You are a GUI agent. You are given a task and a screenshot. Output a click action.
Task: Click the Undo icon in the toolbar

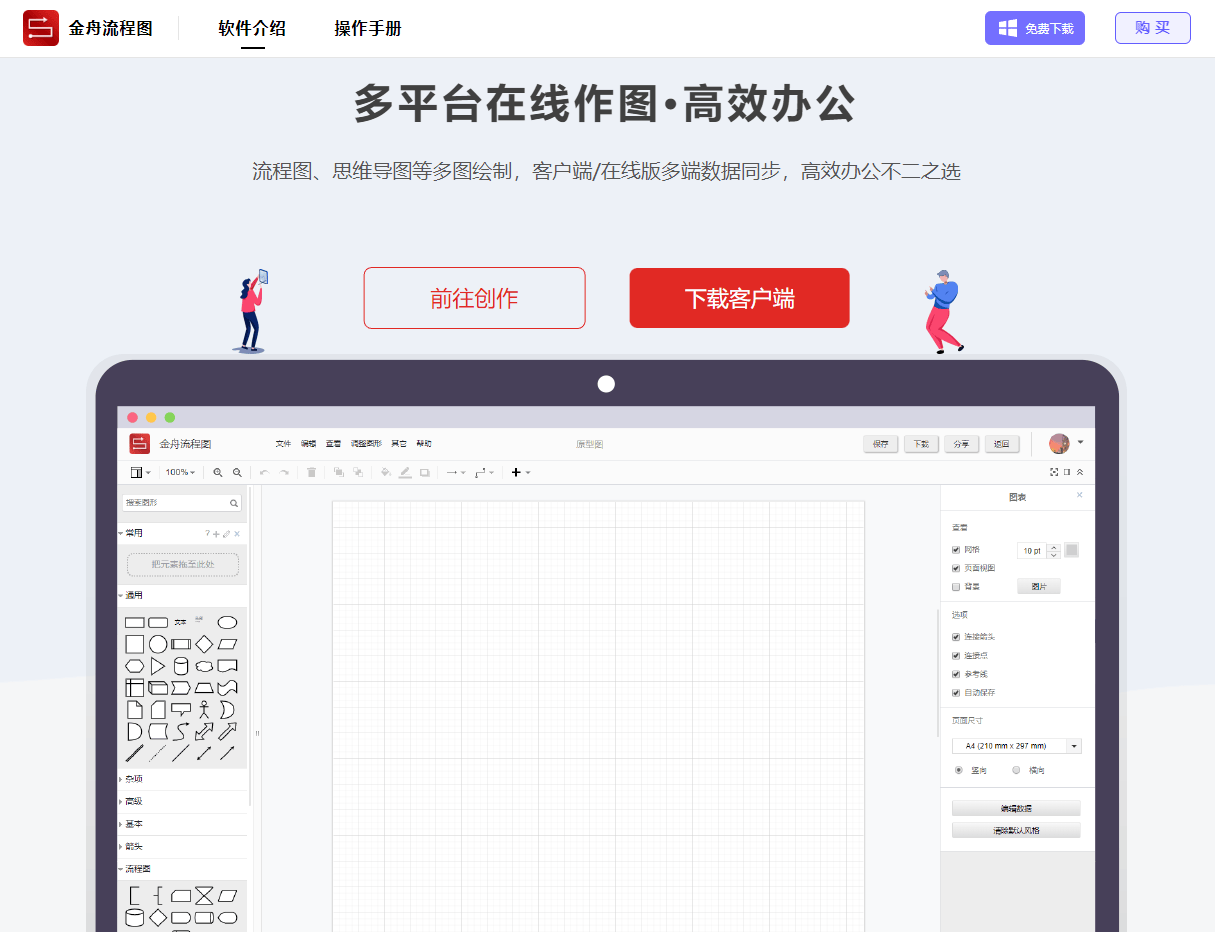coord(265,472)
